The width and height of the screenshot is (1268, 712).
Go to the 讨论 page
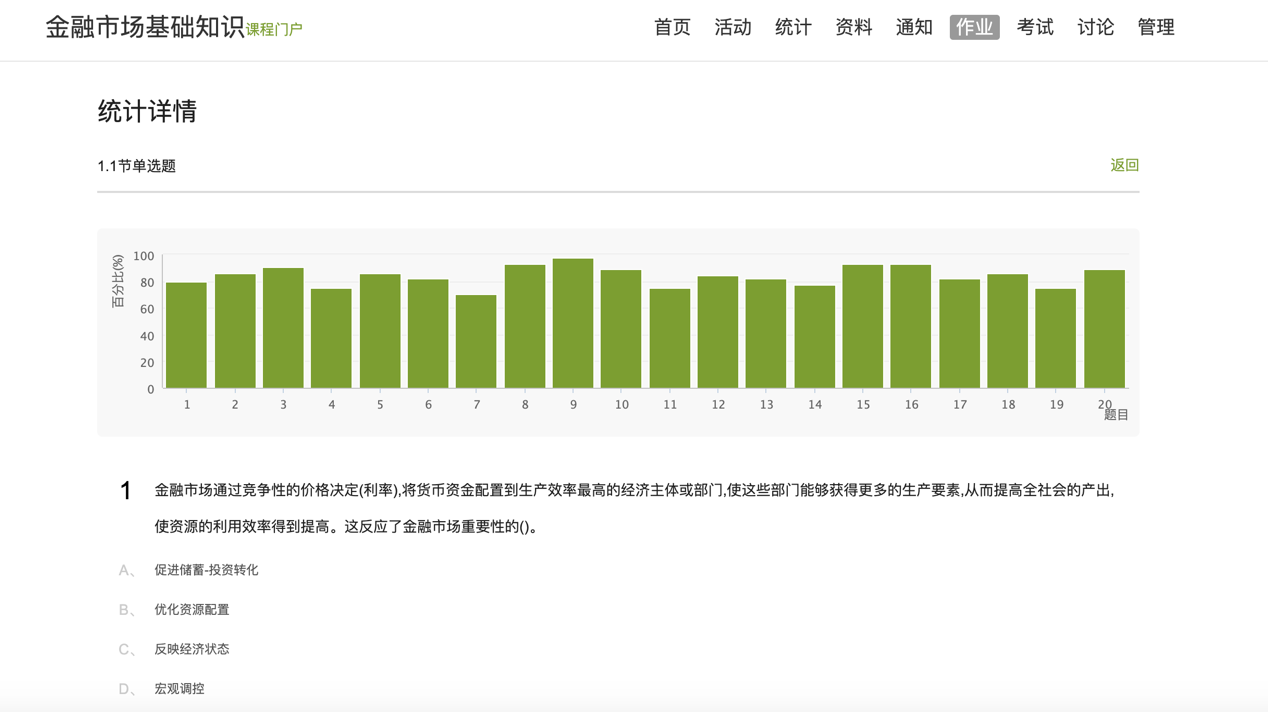coord(1095,28)
